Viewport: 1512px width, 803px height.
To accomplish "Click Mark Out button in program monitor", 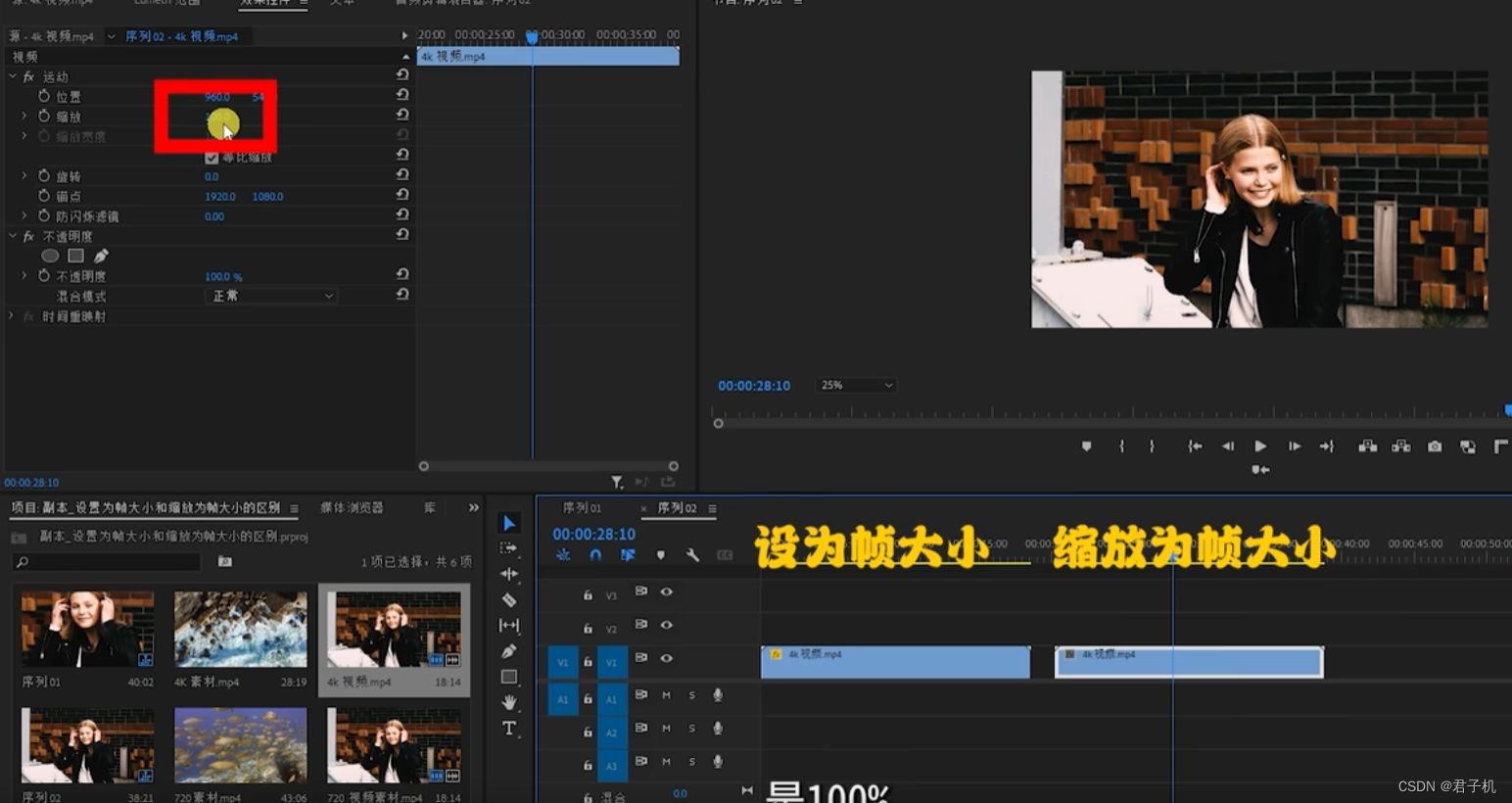I will pyautogui.click(x=1152, y=447).
